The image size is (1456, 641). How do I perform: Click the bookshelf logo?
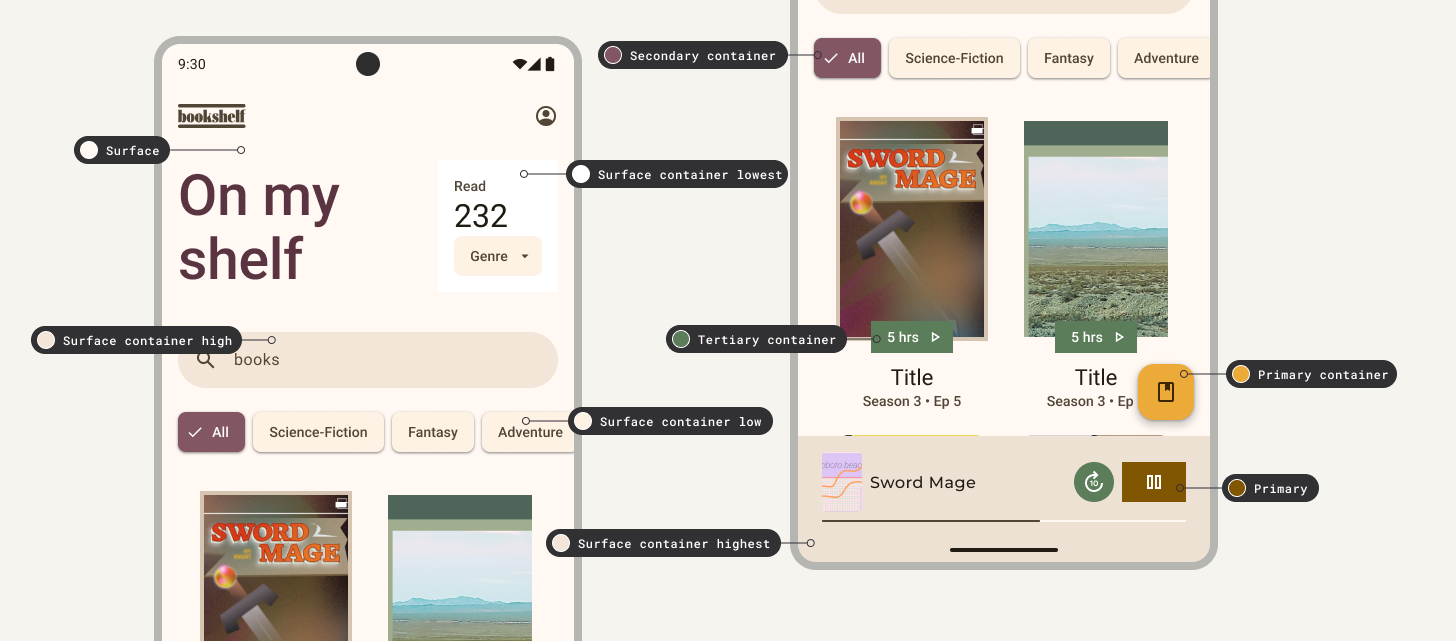(x=212, y=116)
